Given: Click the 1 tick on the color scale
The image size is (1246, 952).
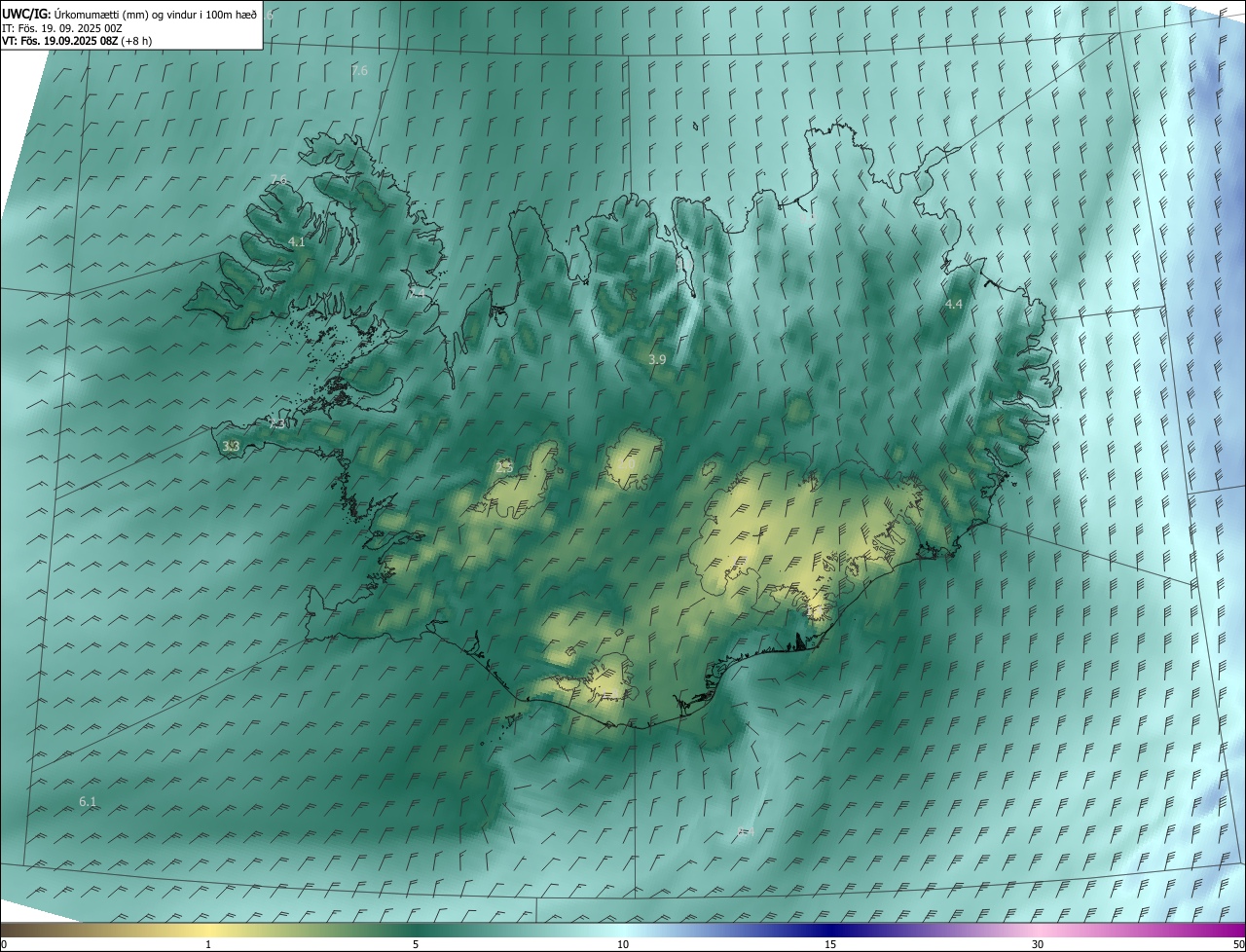Looking at the screenshot, I should tap(208, 944).
